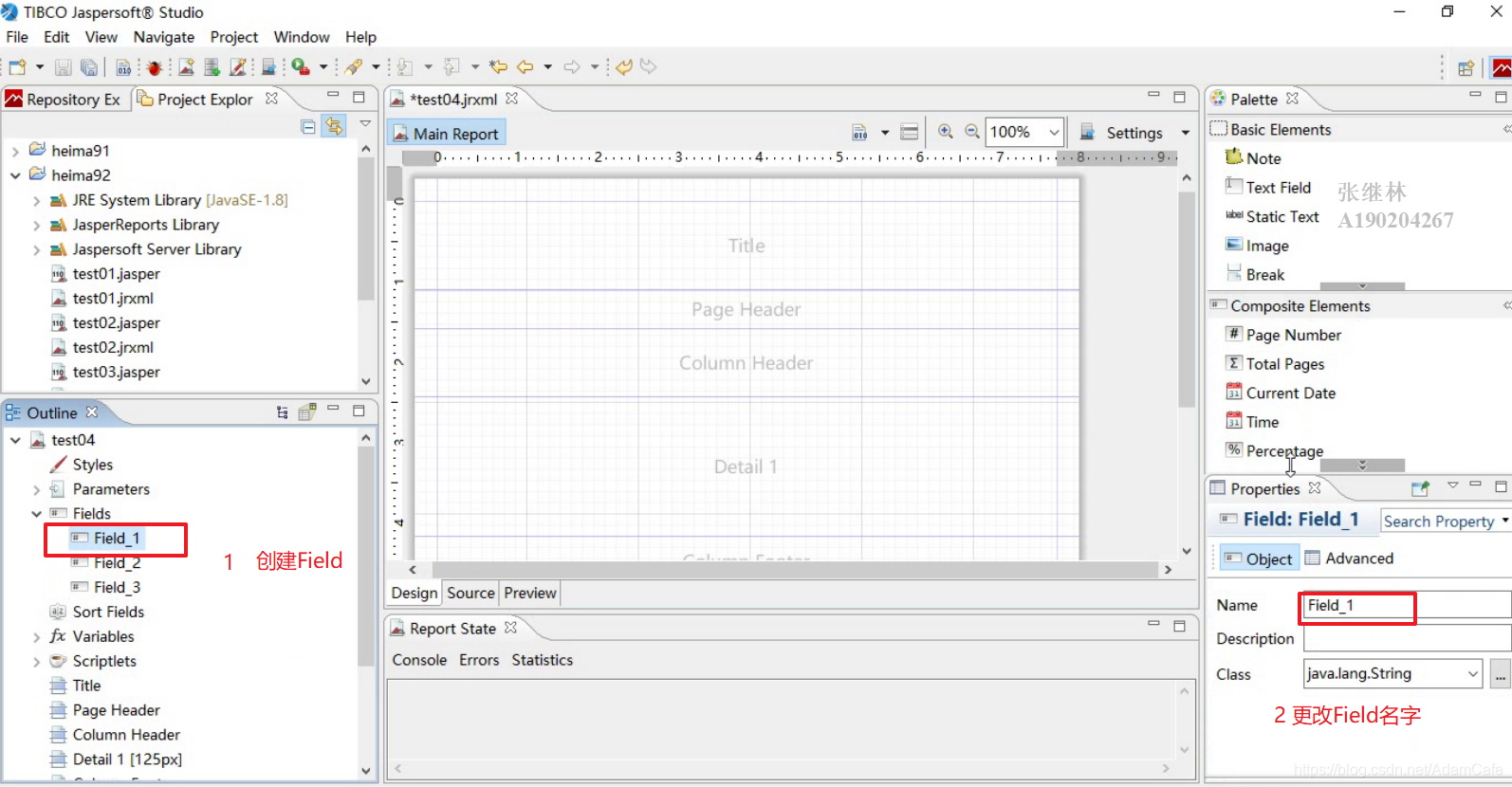
Task: Click the Forward navigation arrow
Action: pos(572,67)
